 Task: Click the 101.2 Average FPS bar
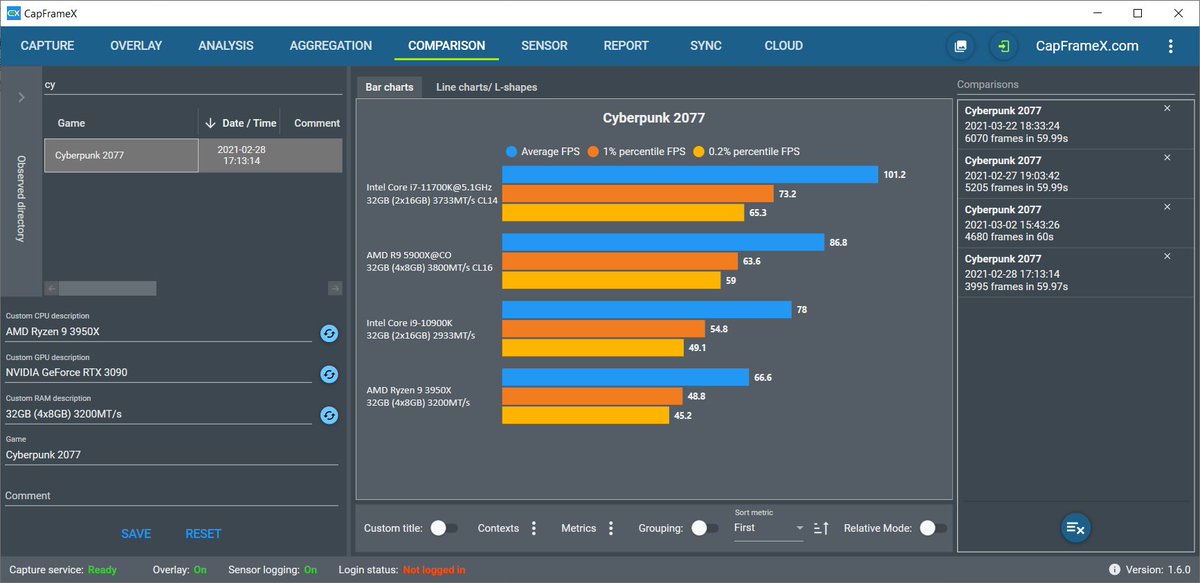click(690, 174)
